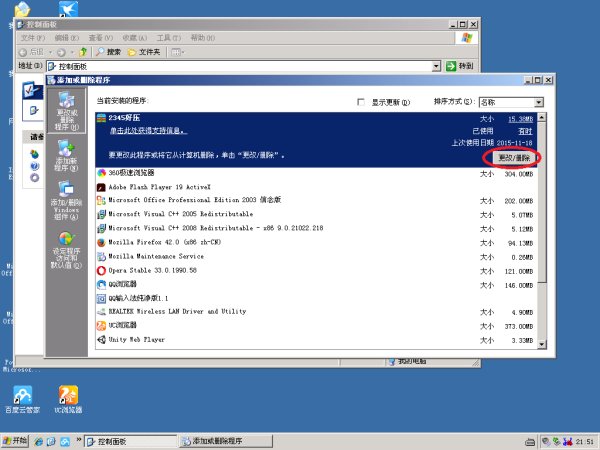Open Set Program Access and Defaults icon
The width and height of the screenshot is (600, 450).
[66, 245]
